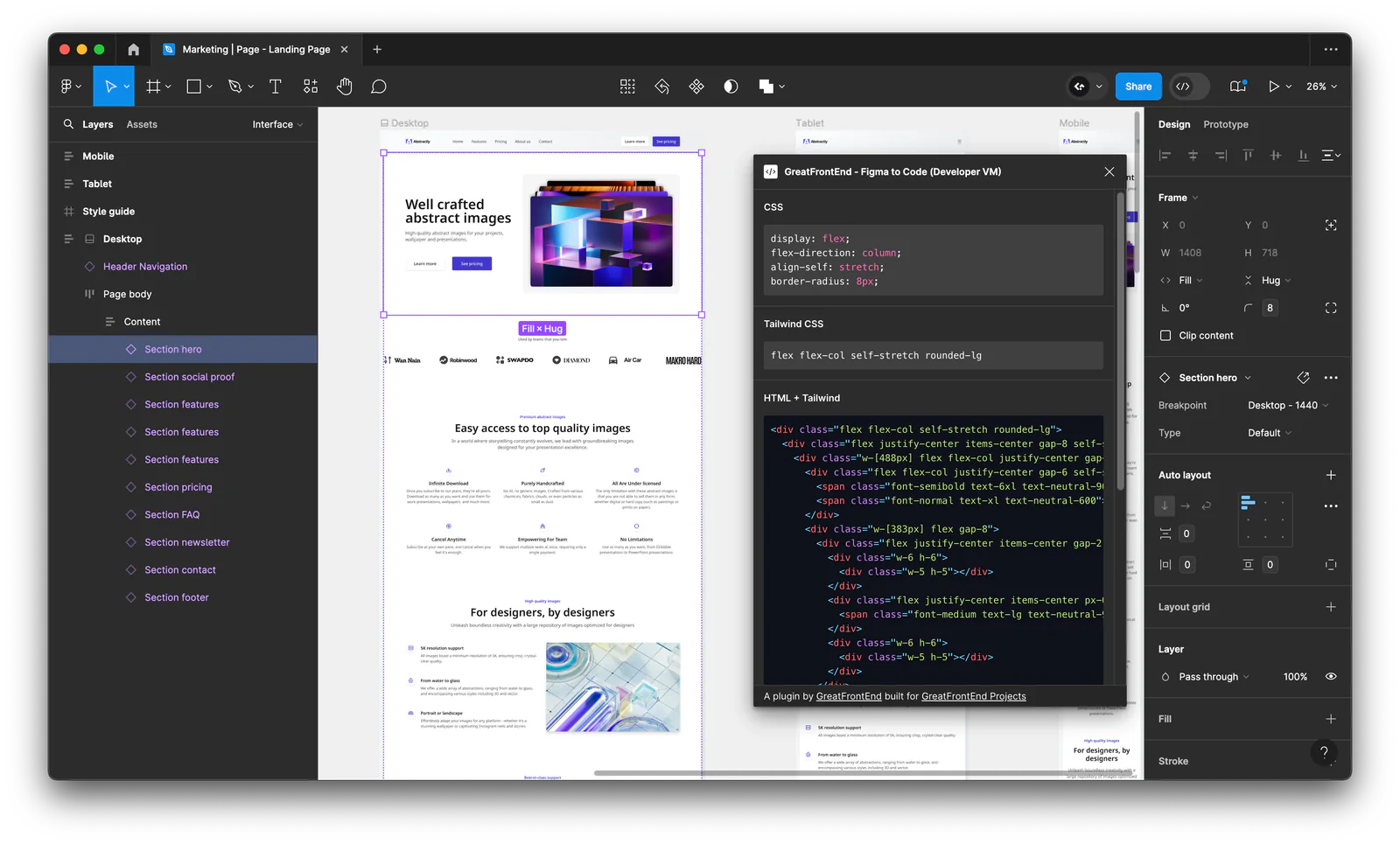The image size is (1400, 844).
Task: Open the GreatFrontEnd link in plugin footer
Action: 849,697
